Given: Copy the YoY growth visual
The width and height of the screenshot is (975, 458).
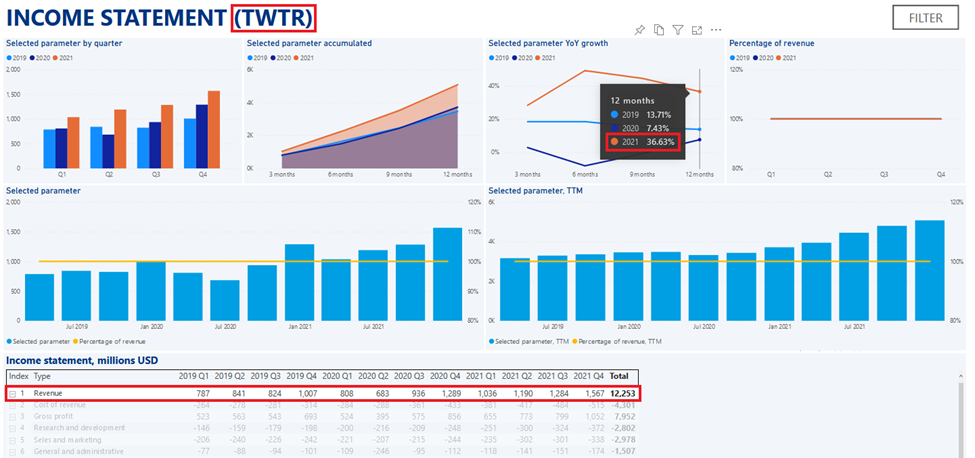Looking at the screenshot, I should click(658, 30).
